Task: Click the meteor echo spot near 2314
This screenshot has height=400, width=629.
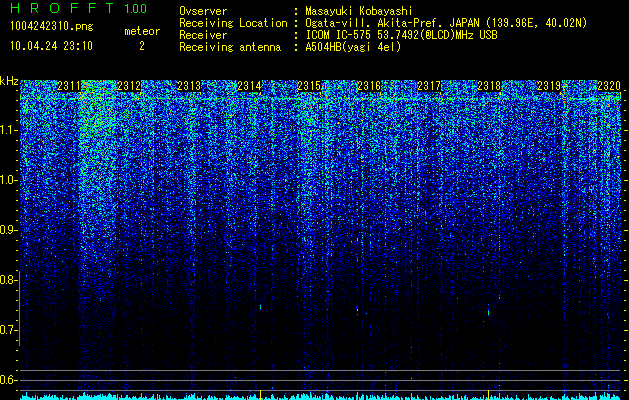Action: click(261, 307)
